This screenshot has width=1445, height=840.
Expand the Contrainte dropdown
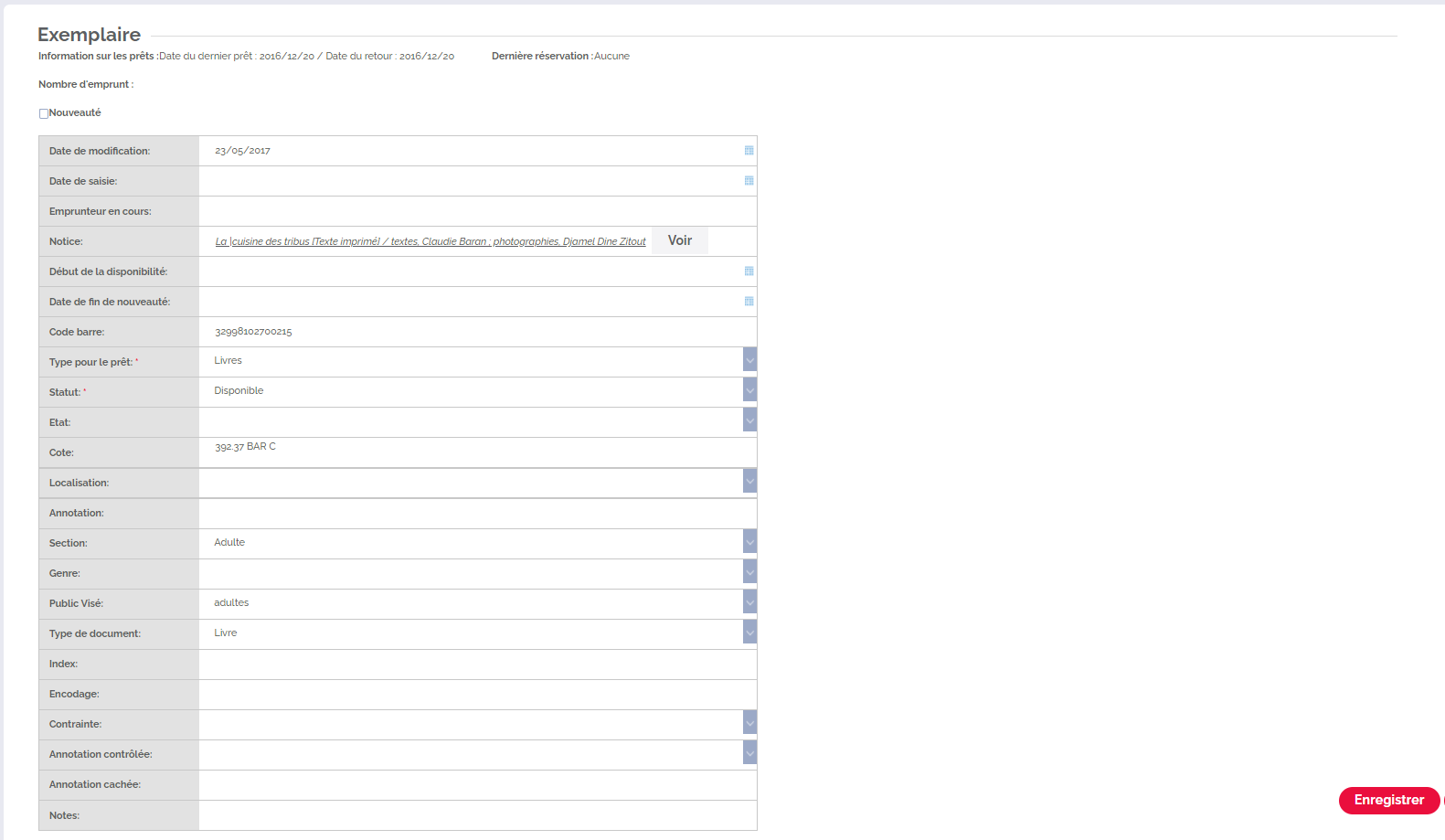point(749,723)
